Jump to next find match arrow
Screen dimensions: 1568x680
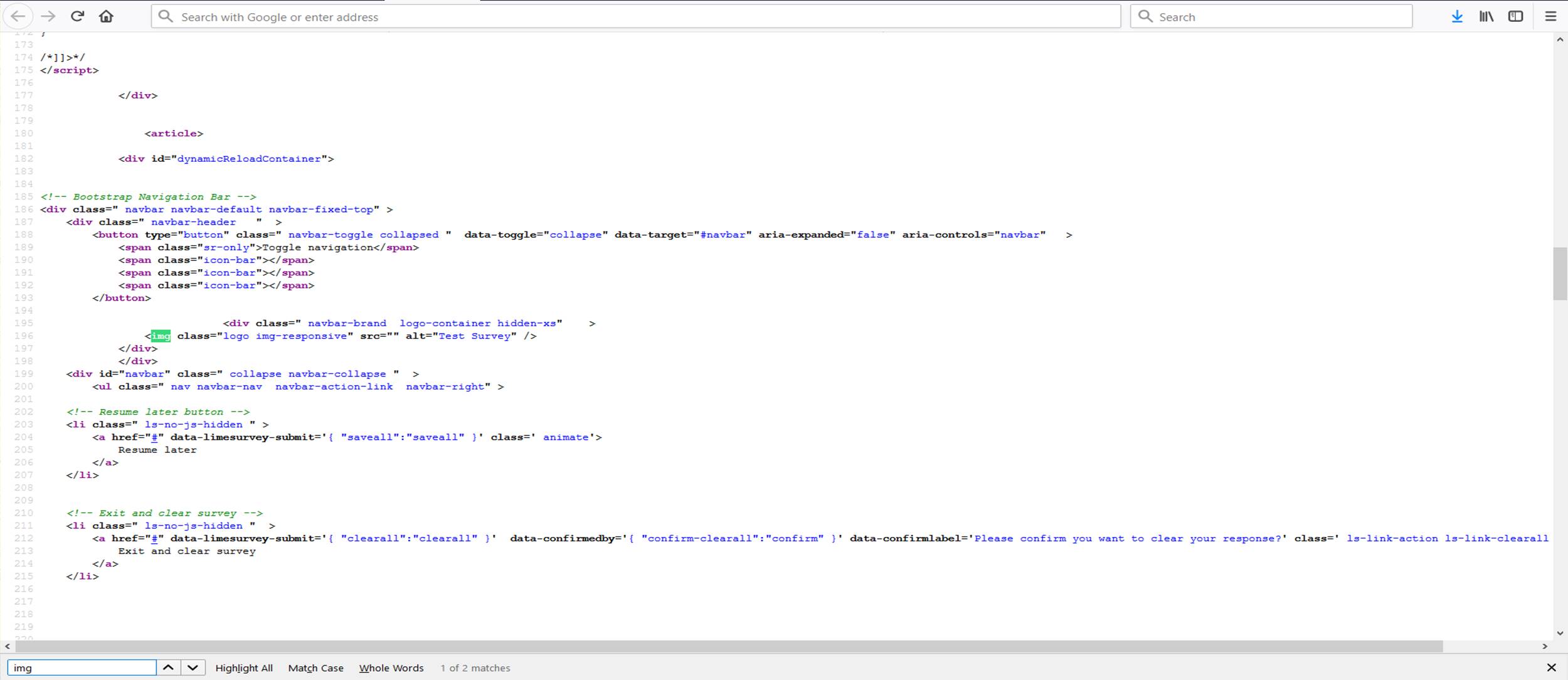193,667
